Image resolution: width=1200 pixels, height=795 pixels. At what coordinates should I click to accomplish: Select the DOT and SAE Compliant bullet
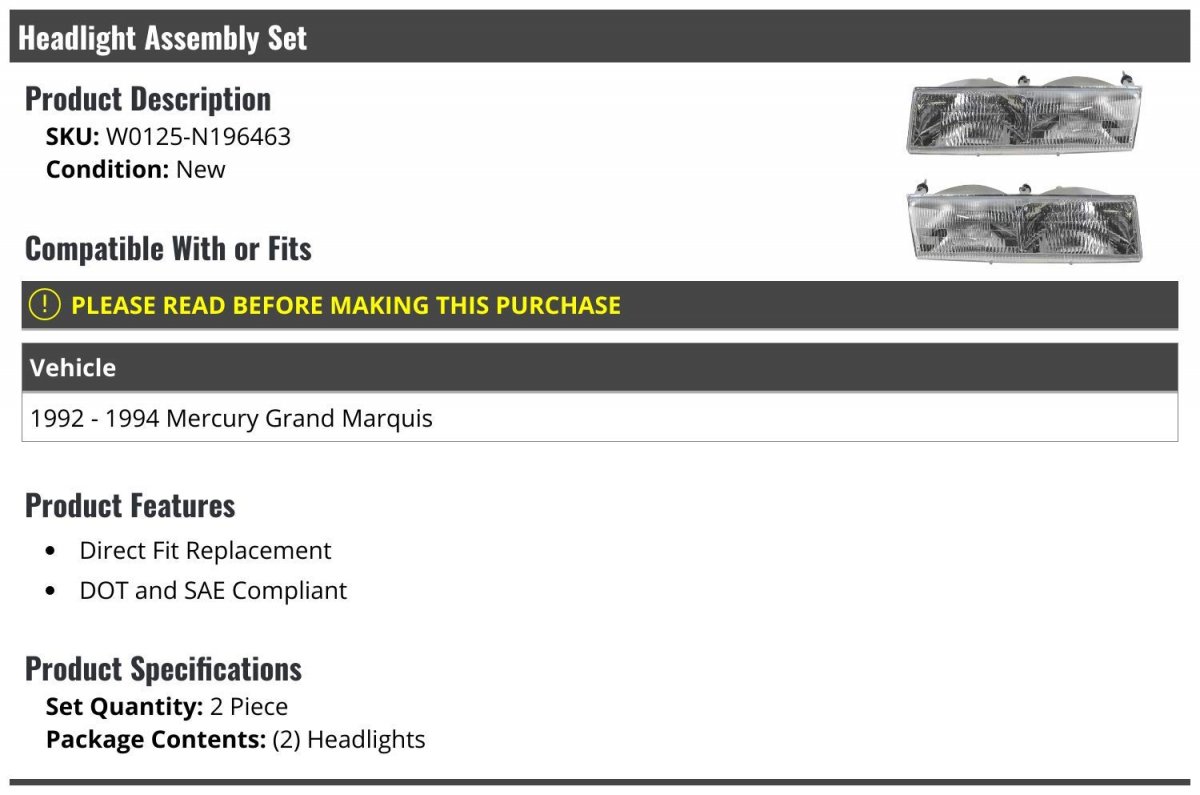point(213,590)
